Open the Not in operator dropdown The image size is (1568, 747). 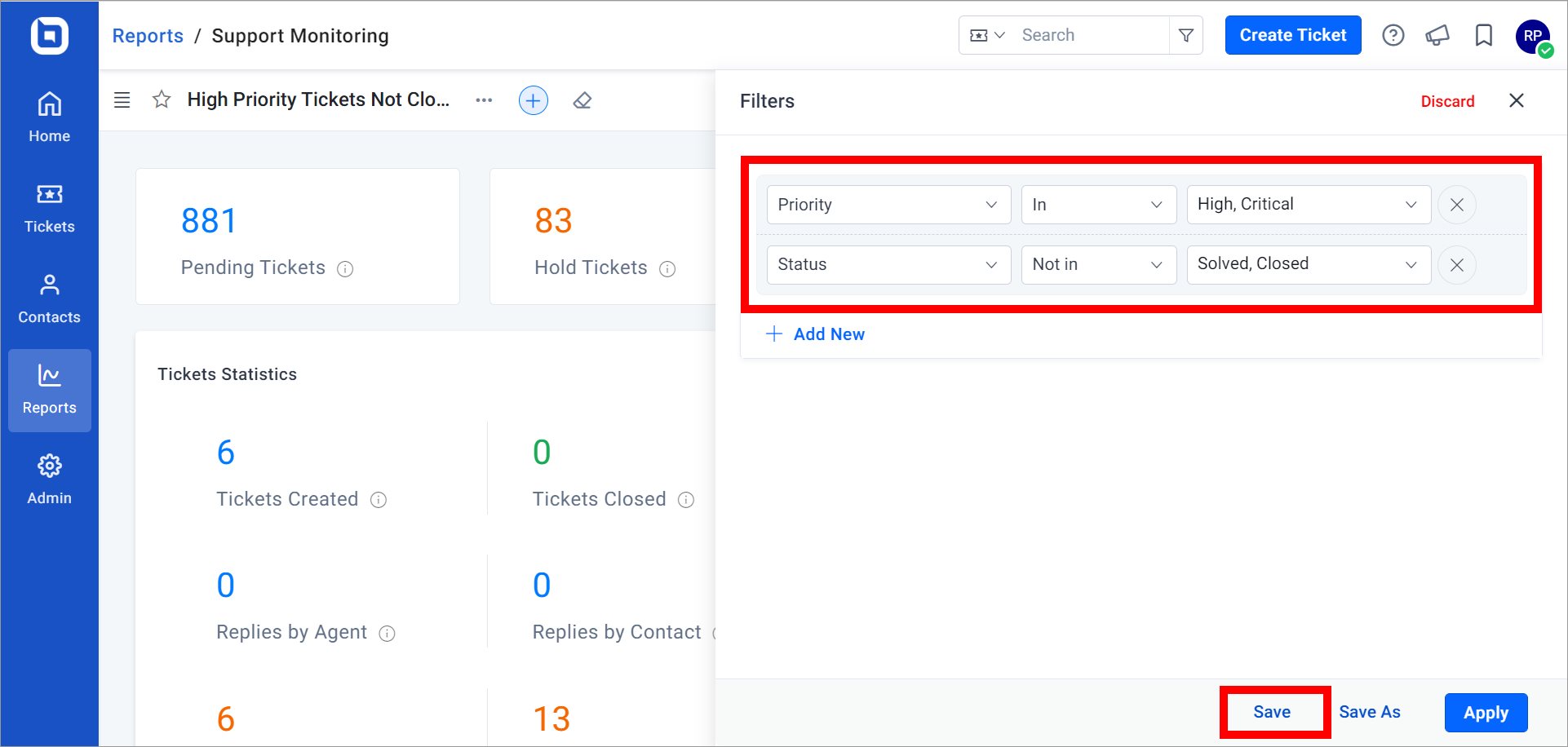[x=1098, y=265]
